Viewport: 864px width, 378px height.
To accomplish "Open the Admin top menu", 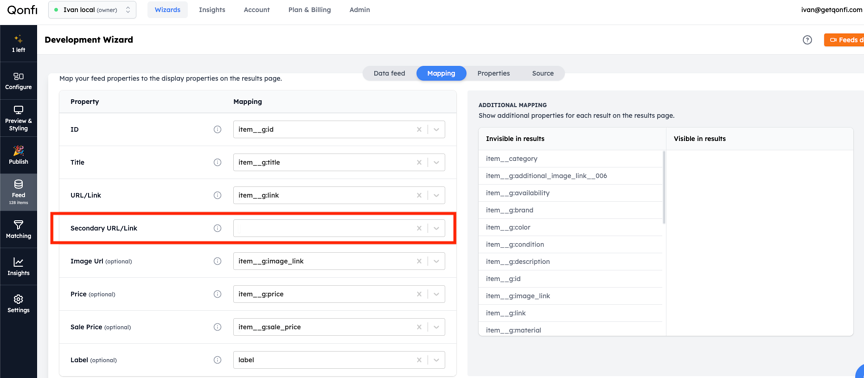I will click(360, 10).
